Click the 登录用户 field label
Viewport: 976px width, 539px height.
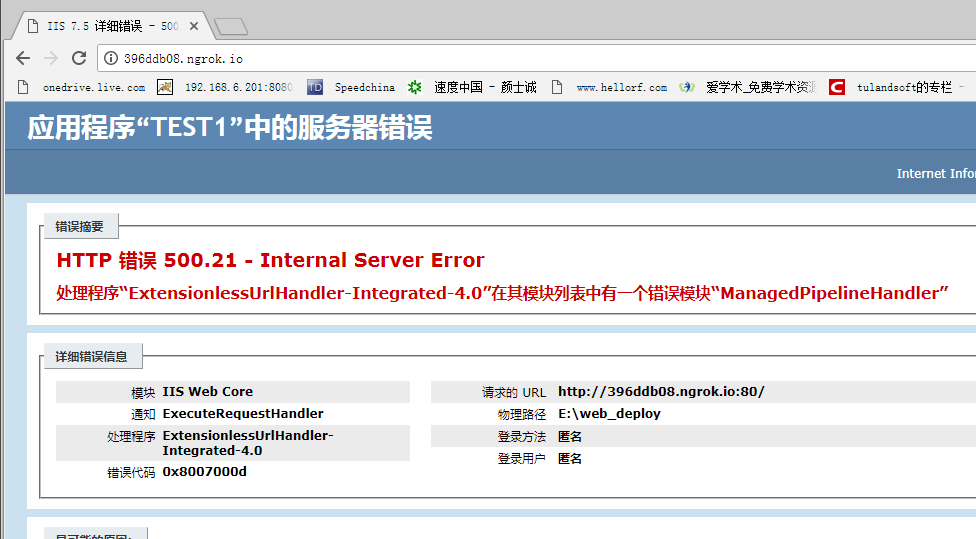(x=522, y=459)
